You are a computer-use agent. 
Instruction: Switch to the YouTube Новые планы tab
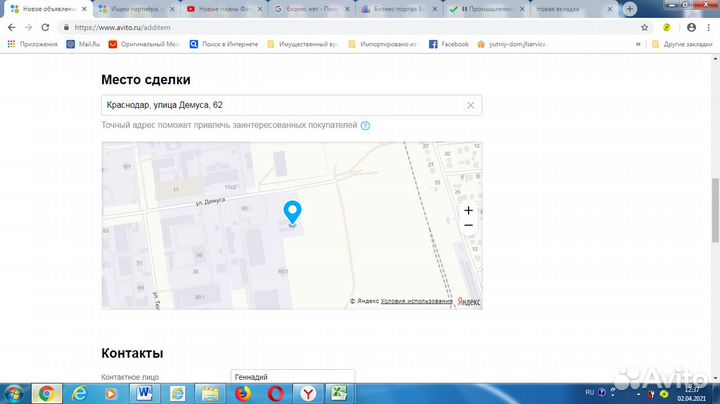point(223,9)
